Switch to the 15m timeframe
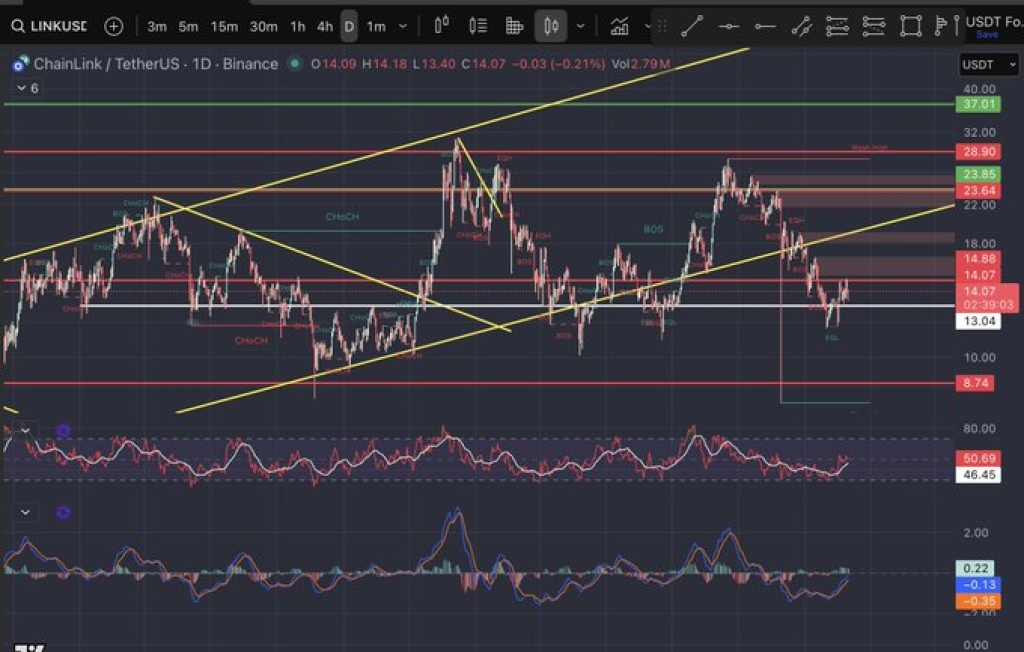This screenshot has height=652, width=1024. 224,26
